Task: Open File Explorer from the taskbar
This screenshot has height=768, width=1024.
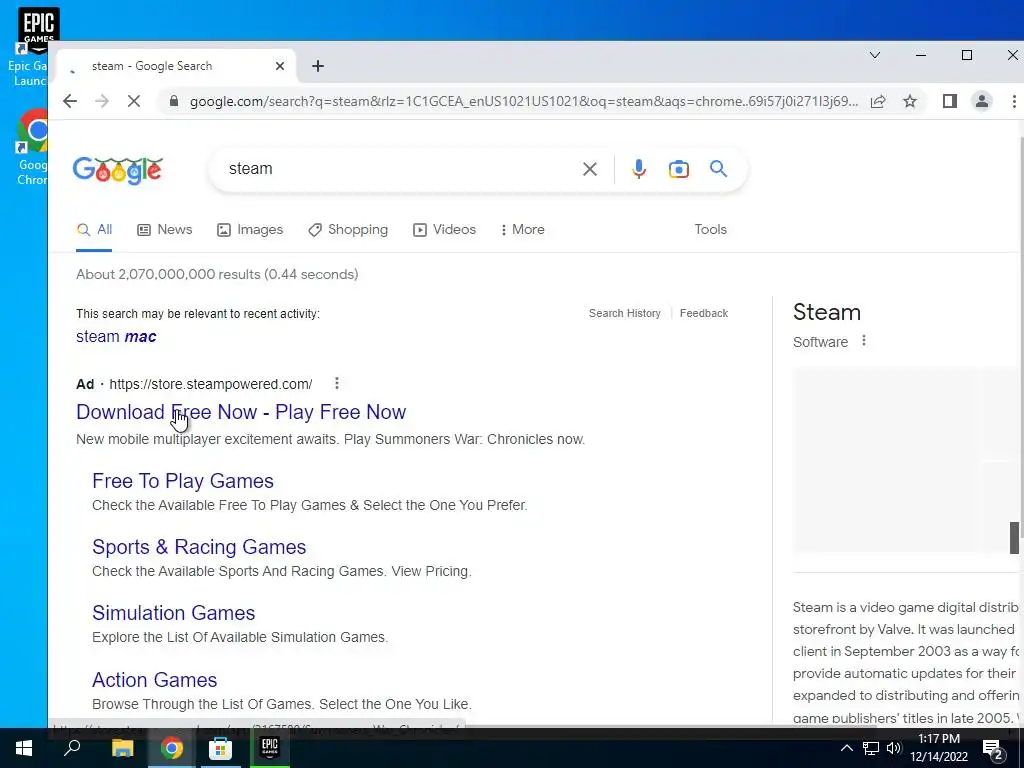Action: 122,748
